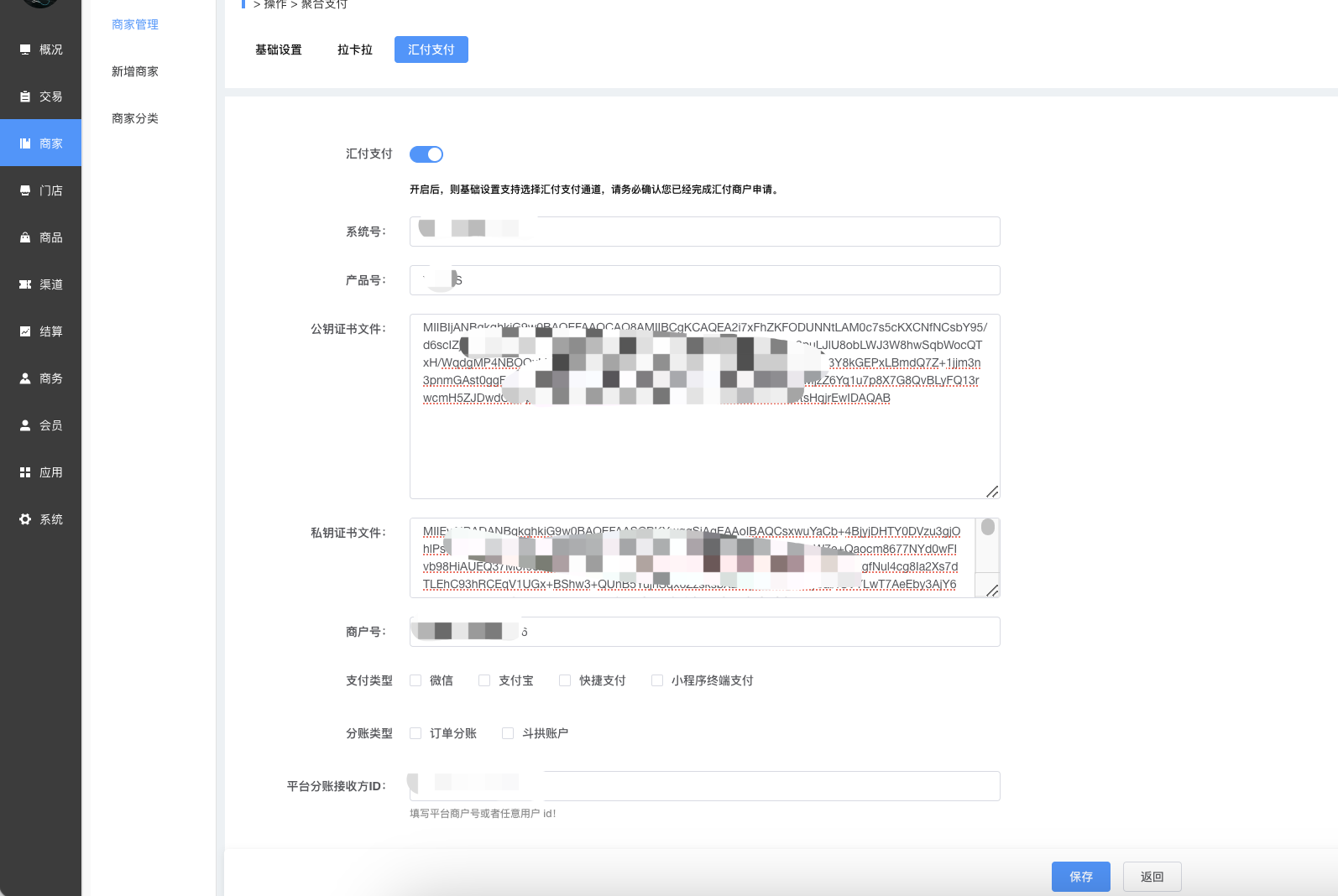Check the 支付宝 payment type box
Viewport: 1338px width, 896px height.
(x=484, y=680)
